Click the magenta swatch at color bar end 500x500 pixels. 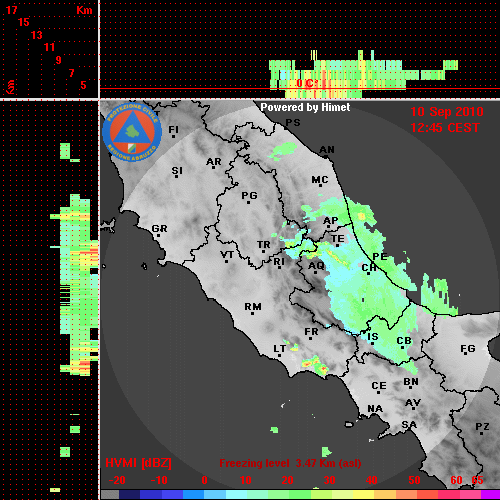(490, 495)
